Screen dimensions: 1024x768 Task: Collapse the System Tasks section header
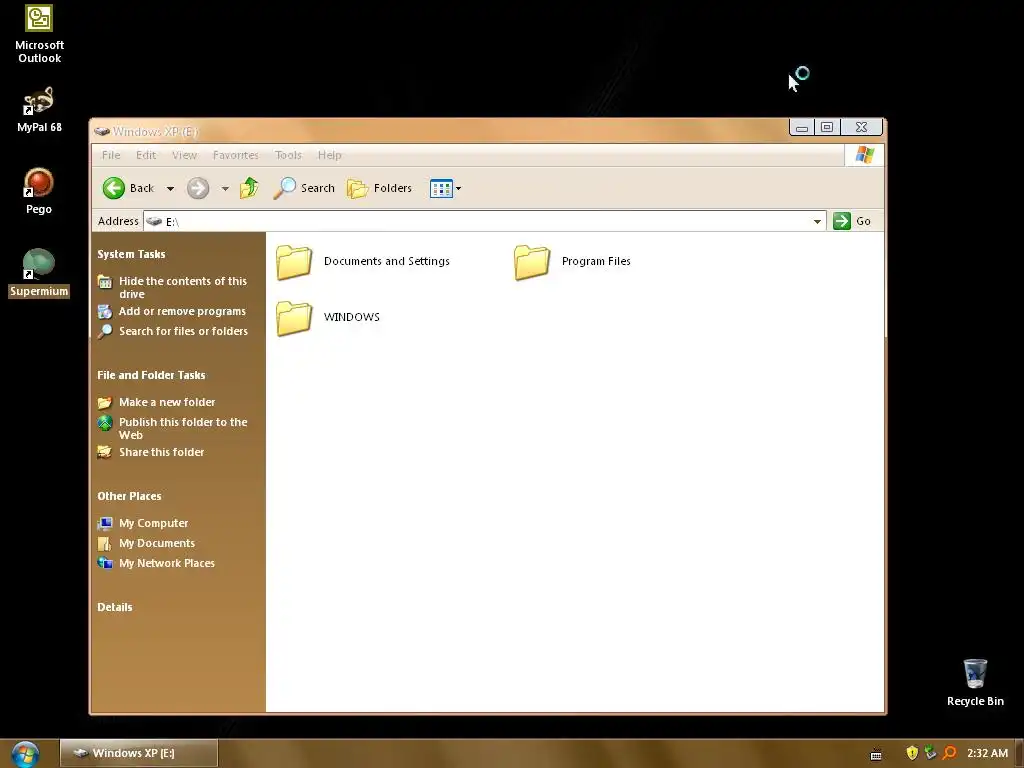131,254
